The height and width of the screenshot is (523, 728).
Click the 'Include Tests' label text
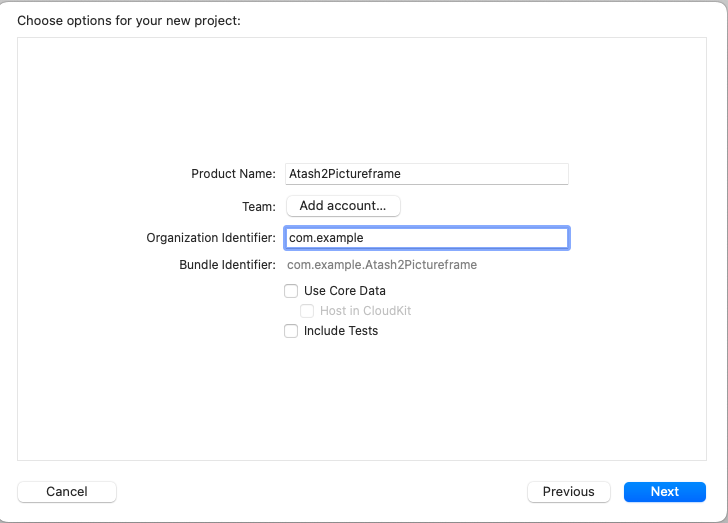click(341, 331)
